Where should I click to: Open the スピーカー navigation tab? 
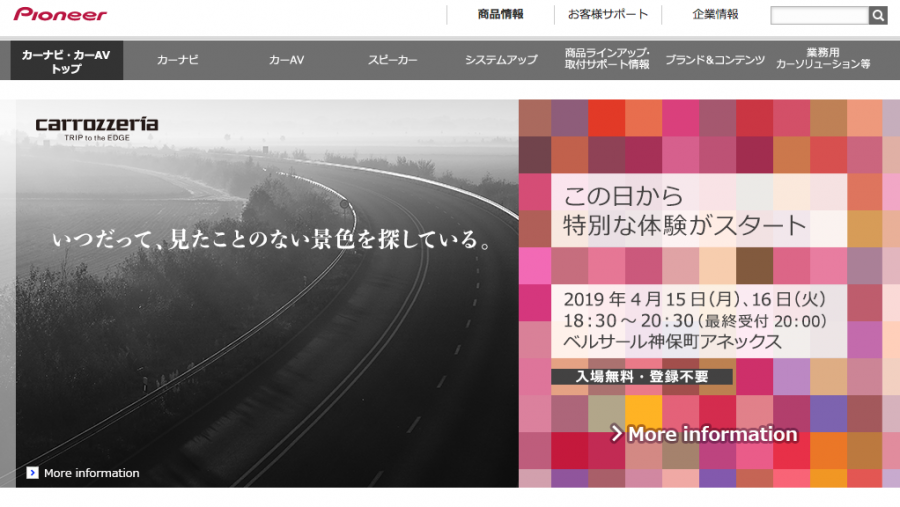point(393,61)
